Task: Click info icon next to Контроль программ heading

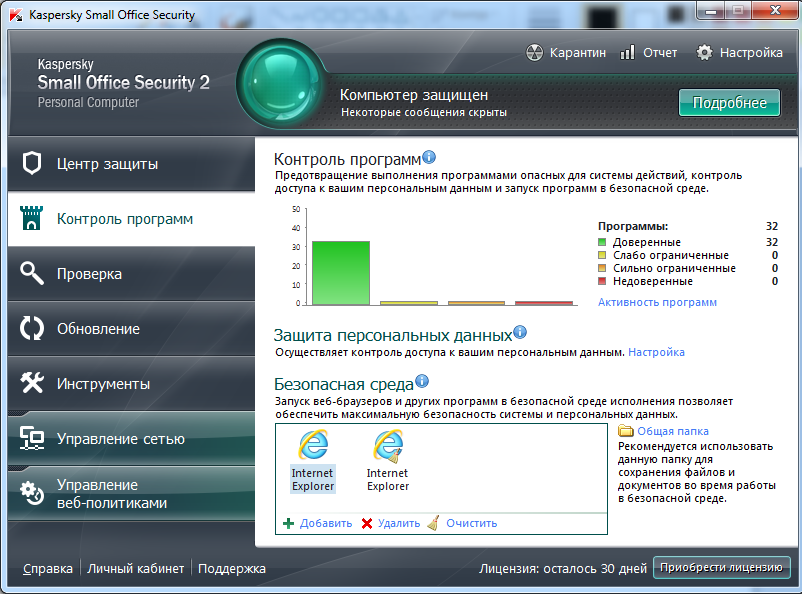Action: click(429, 157)
